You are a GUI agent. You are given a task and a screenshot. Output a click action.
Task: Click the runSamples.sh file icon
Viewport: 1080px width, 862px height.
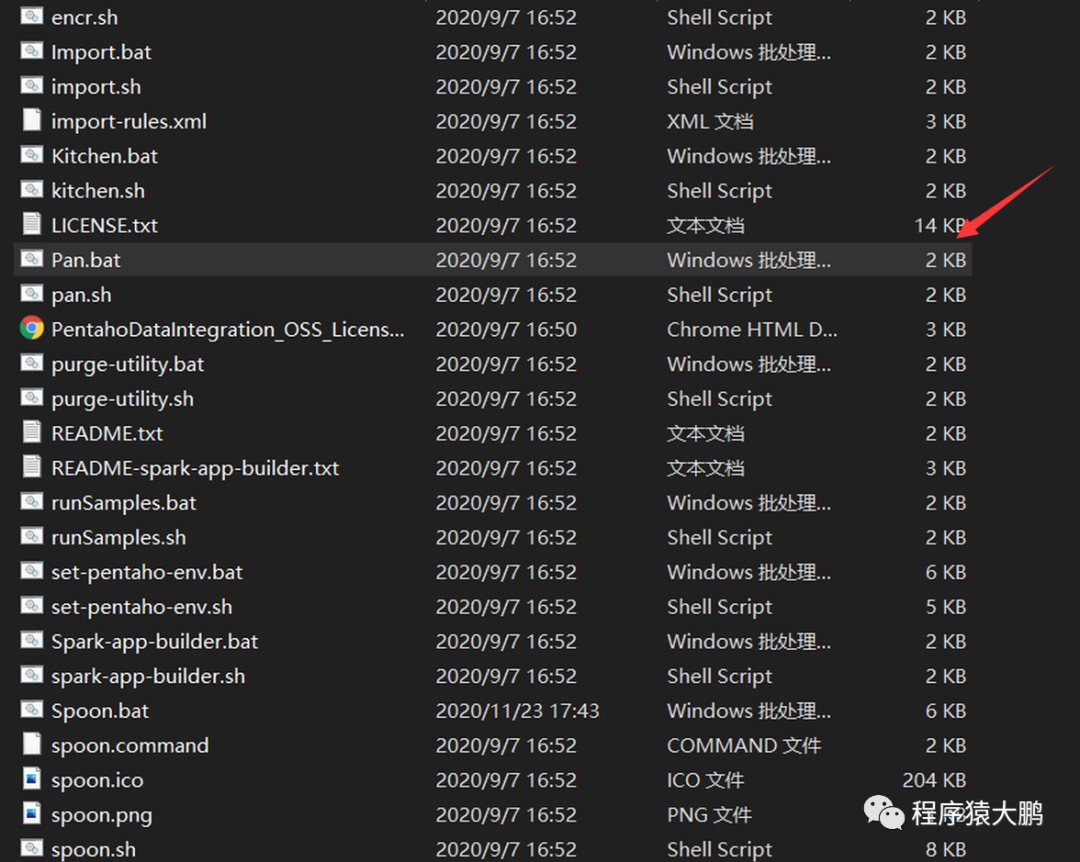tap(32, 536)
